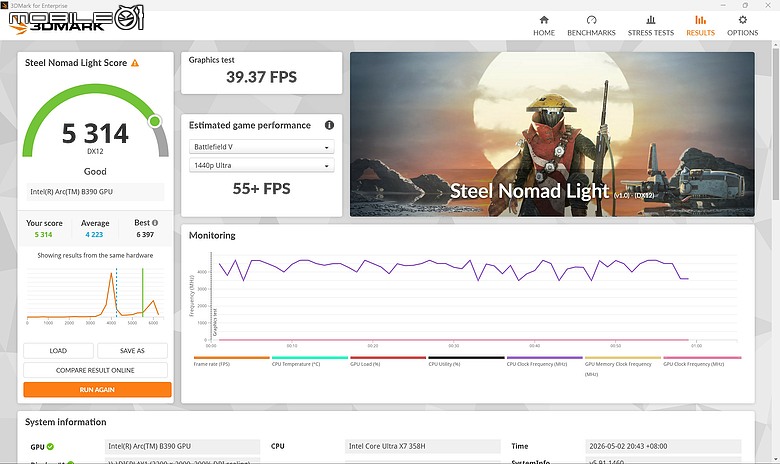Screen dimensions: 780x464
Task: Click the Best score value 6 397
Action: pyautogui.click(x=145, y=235)
